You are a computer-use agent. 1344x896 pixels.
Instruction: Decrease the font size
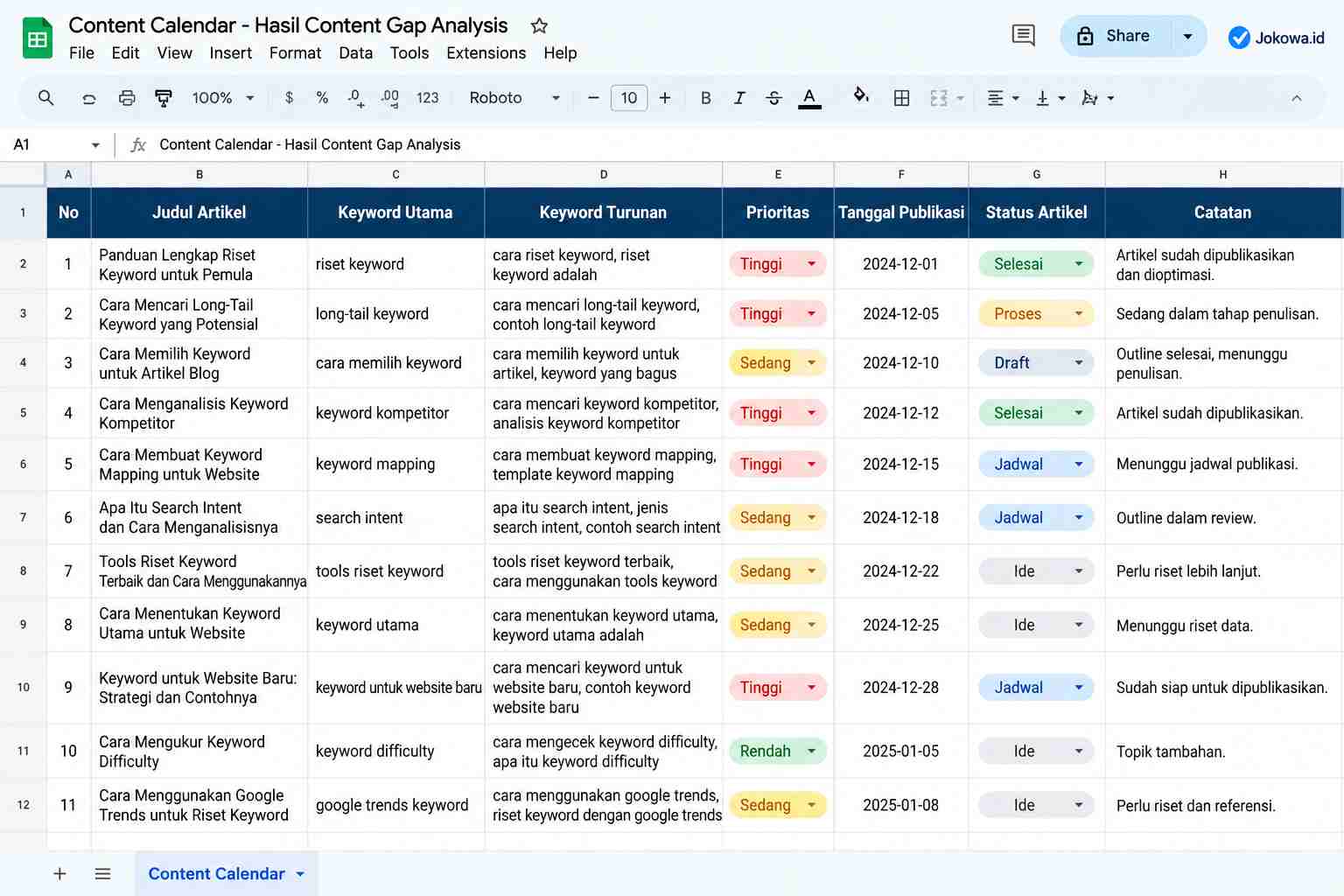pos(593,98)
